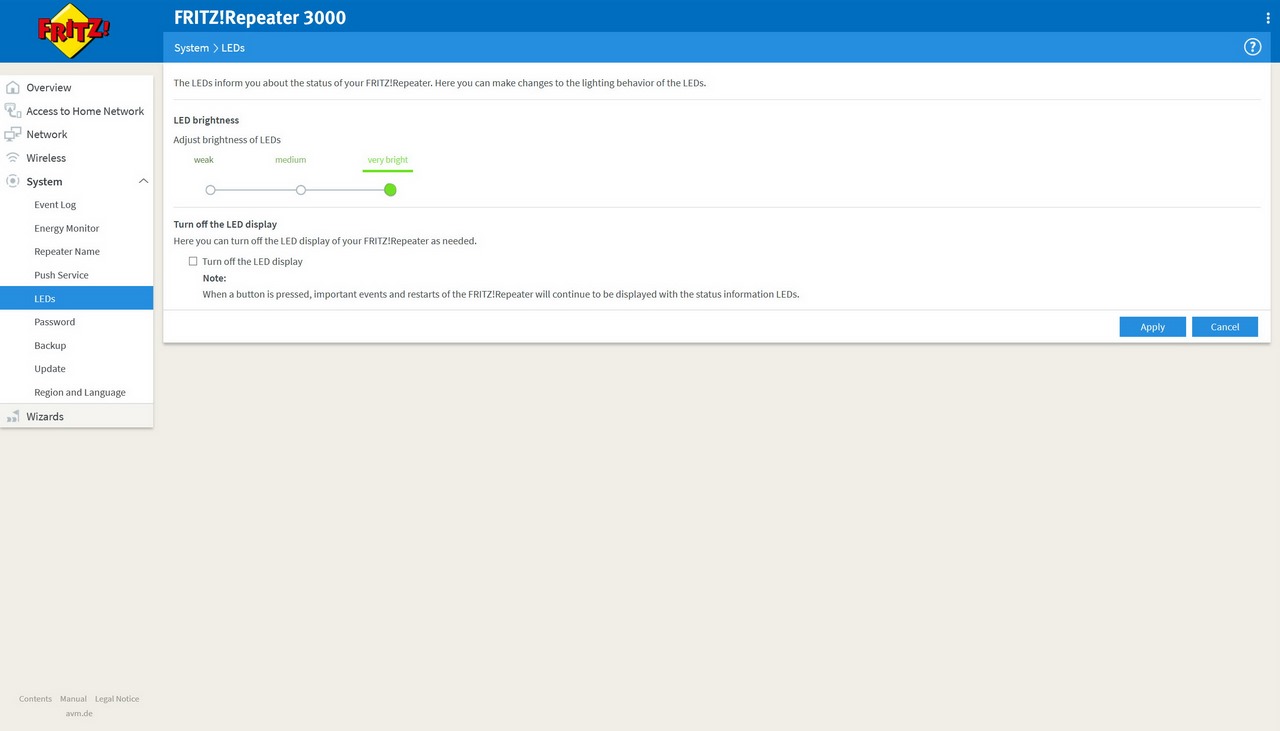Click the Access to Home Network icon
Image resolution: width=1280 pixels, height=731 pixels.
pos(13,111)
